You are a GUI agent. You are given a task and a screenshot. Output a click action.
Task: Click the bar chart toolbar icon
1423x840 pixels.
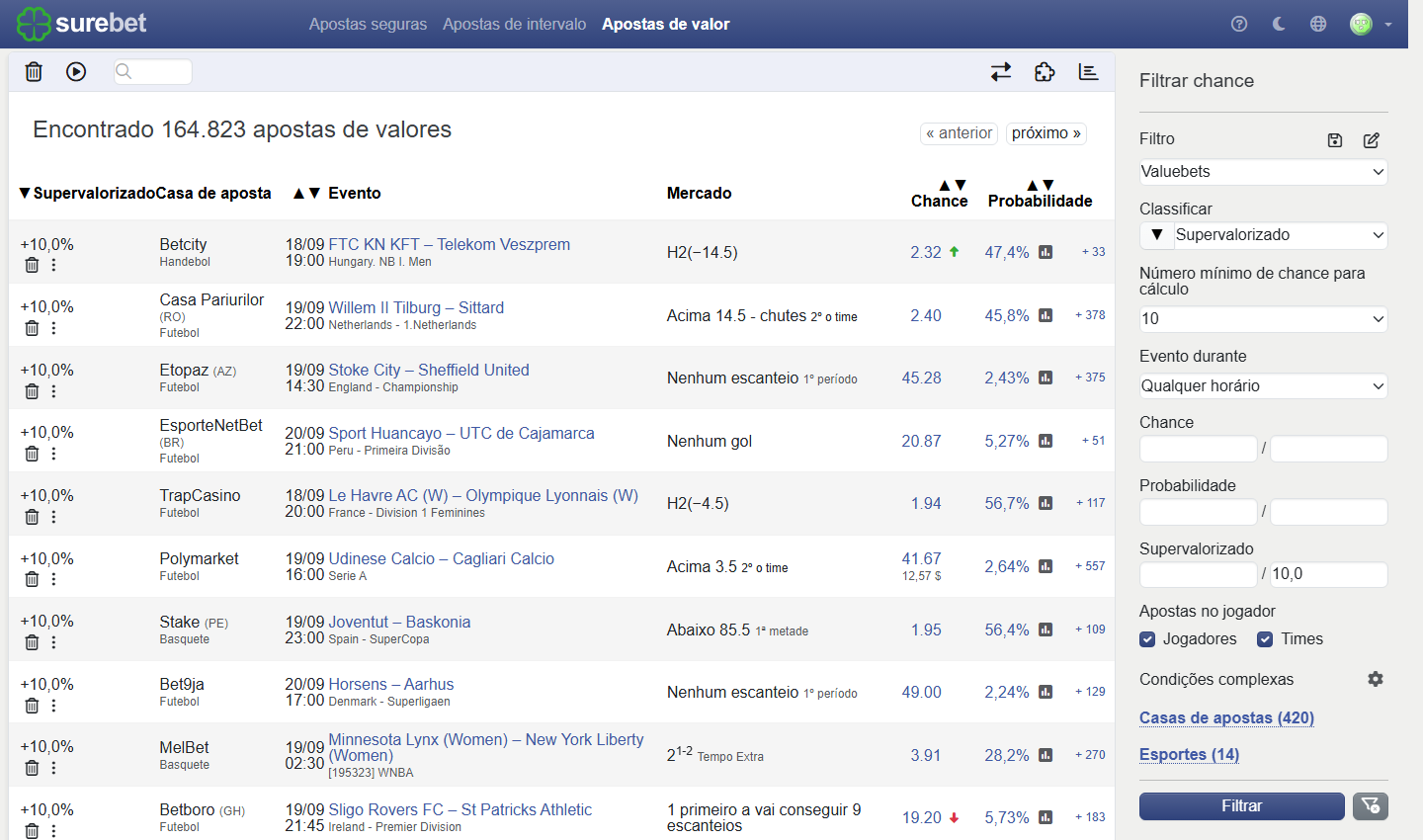click(1088, 71)
